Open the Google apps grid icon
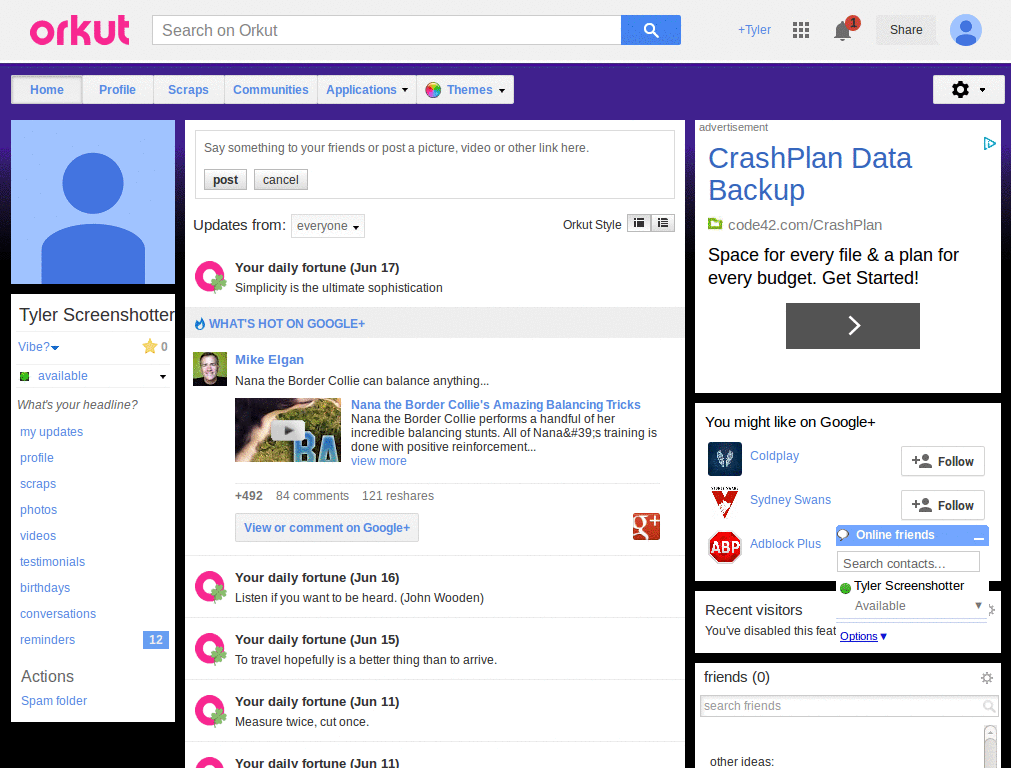This screenshot has width=1024, height=768. (801, 30)
